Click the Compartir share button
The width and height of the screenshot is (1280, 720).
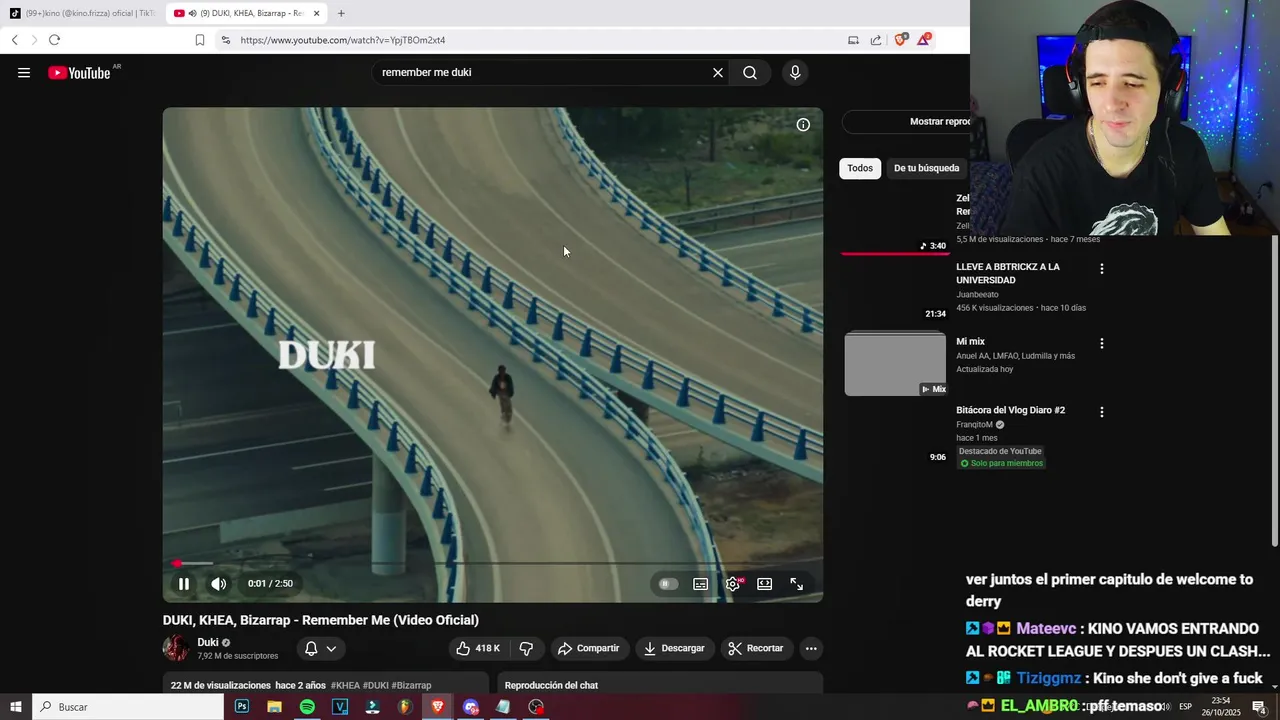tap(589, 648)
